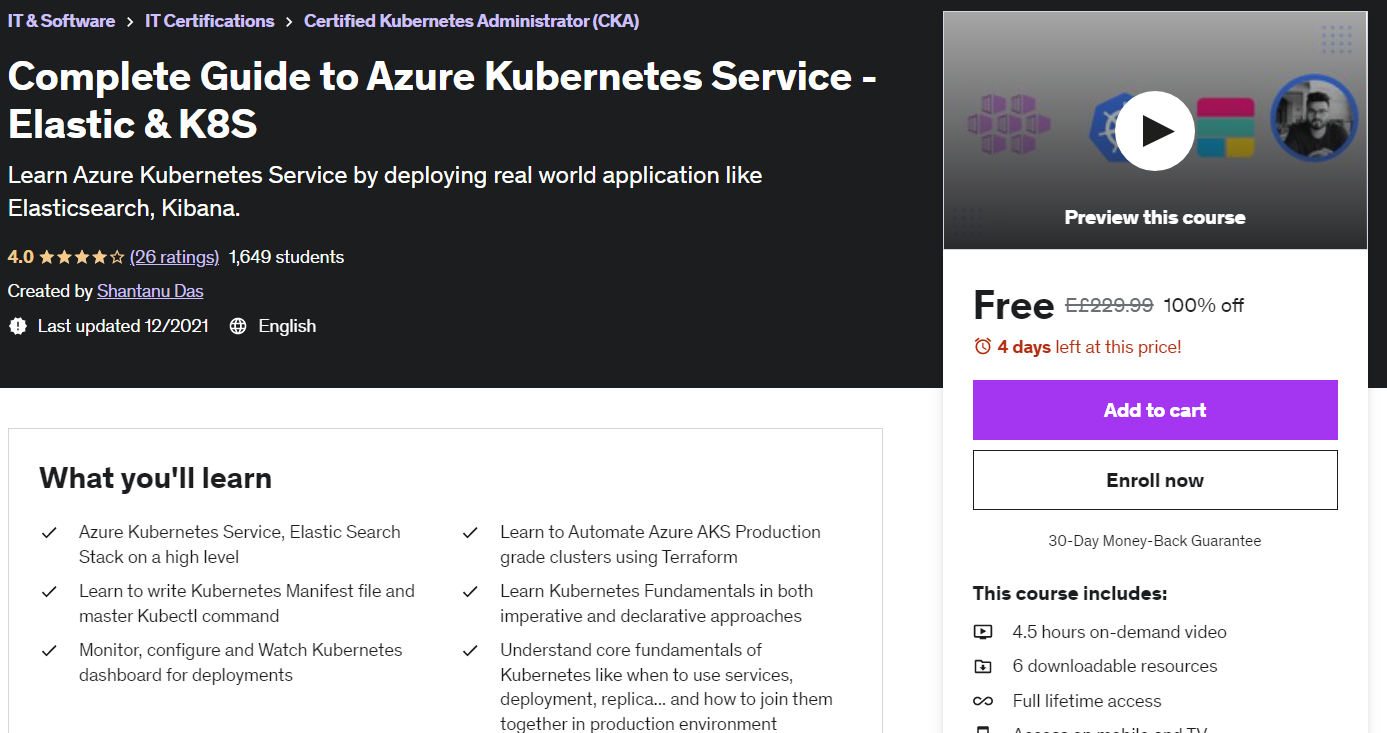The width and height of the screenshot is (1387, 733).
Task: Click the star rating icons
Action: click(x=82, y=257)
